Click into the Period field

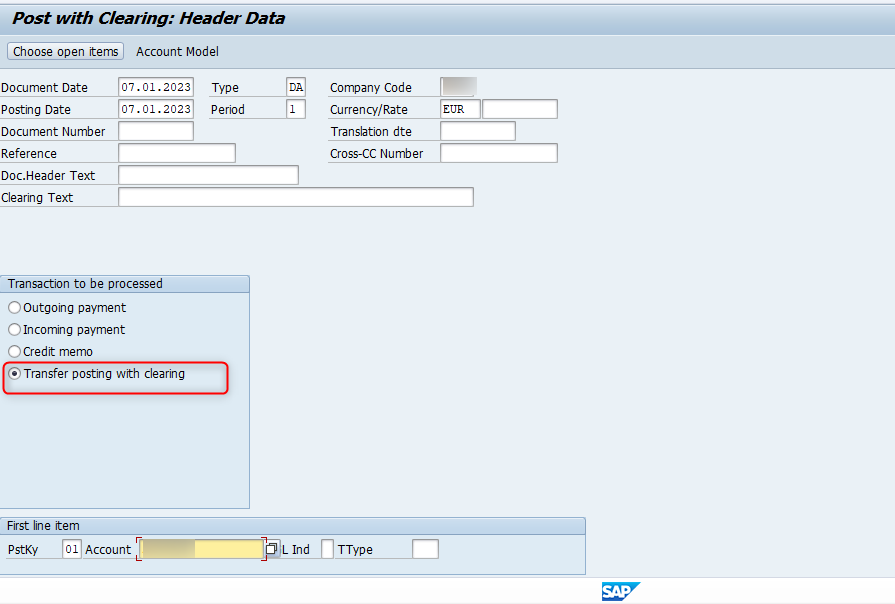(x=296, y=110)
